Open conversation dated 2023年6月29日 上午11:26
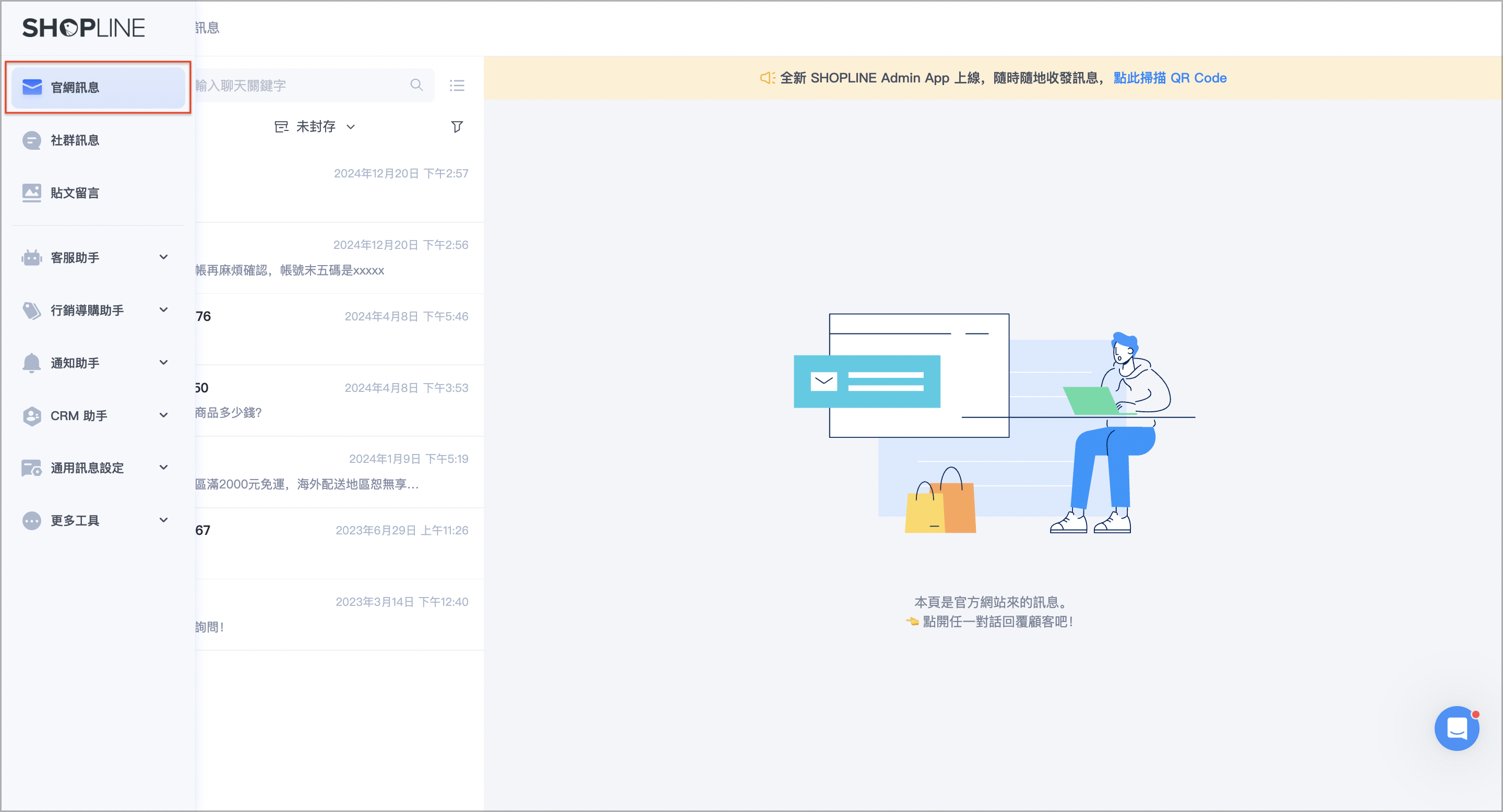The image size is (1503, 812). (x=340, y=544)
